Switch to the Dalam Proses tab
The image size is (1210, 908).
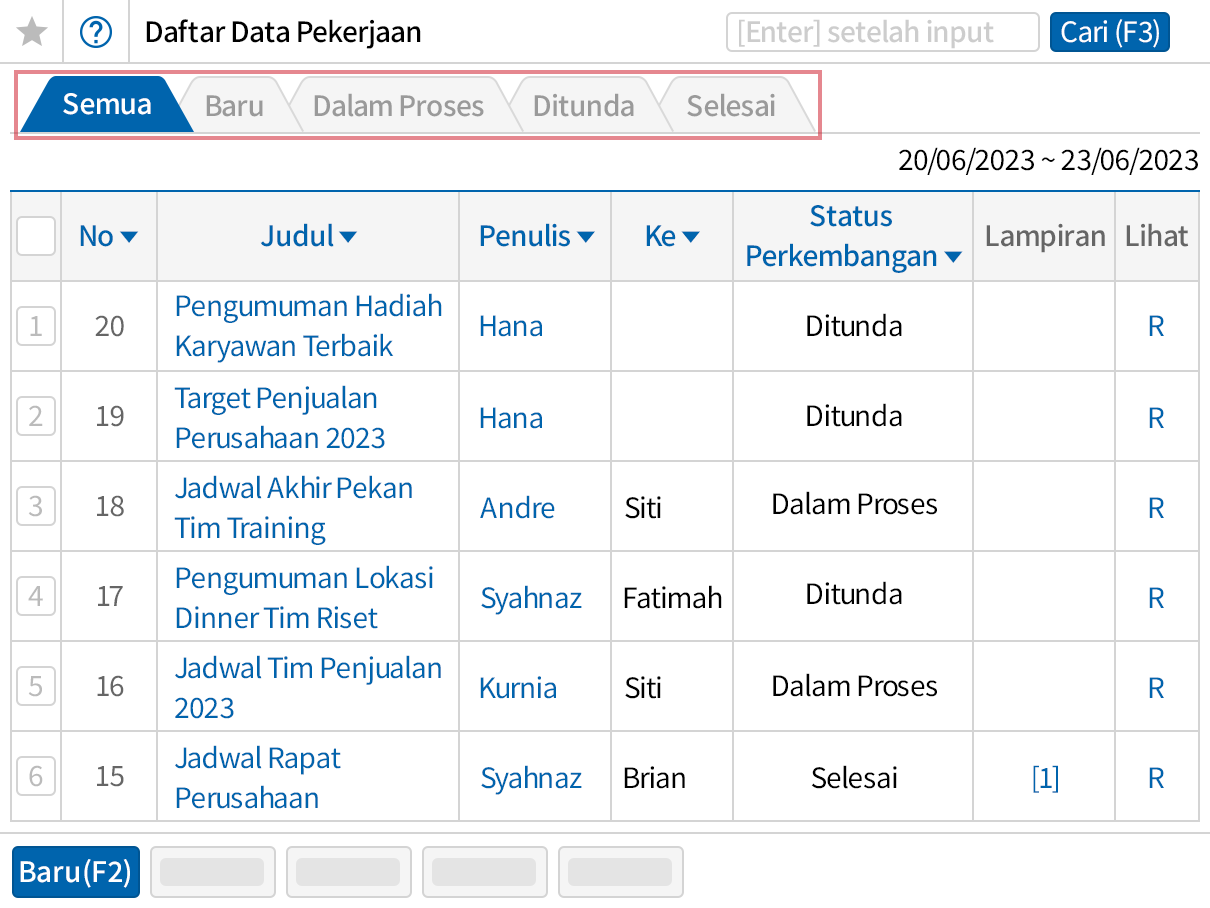pyautogui.click(x=398, y=104)
